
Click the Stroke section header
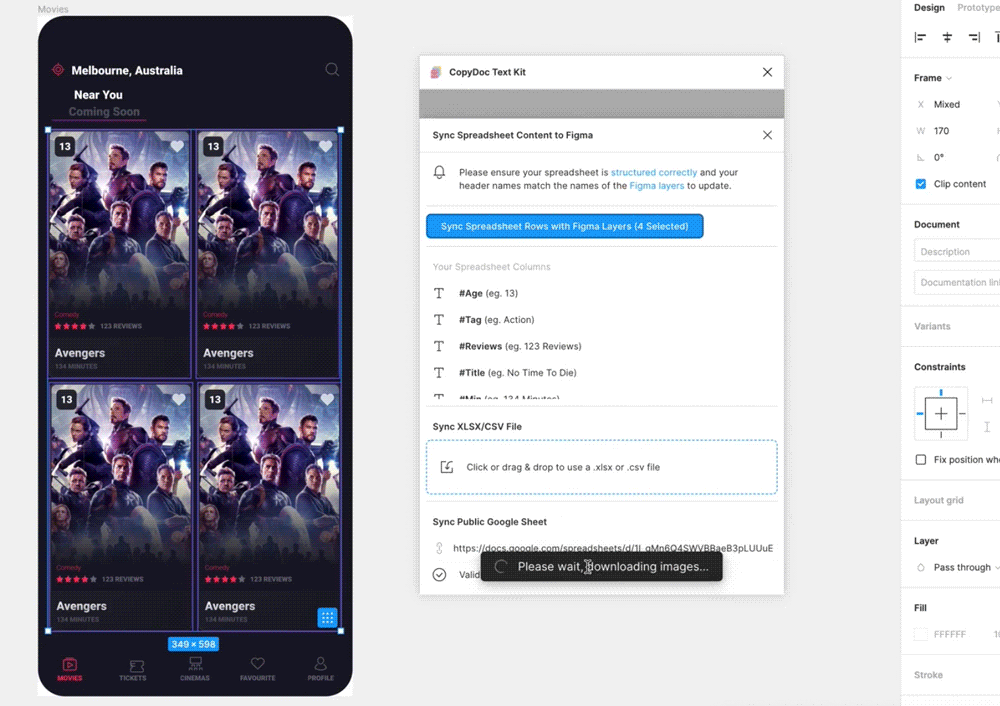928,675
